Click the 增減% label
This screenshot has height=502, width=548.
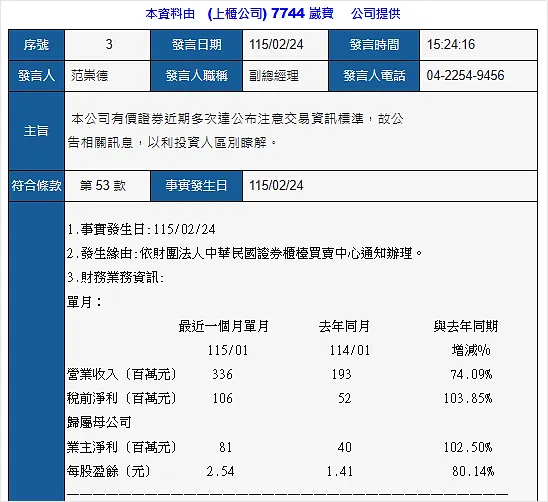tap(471, 350)
